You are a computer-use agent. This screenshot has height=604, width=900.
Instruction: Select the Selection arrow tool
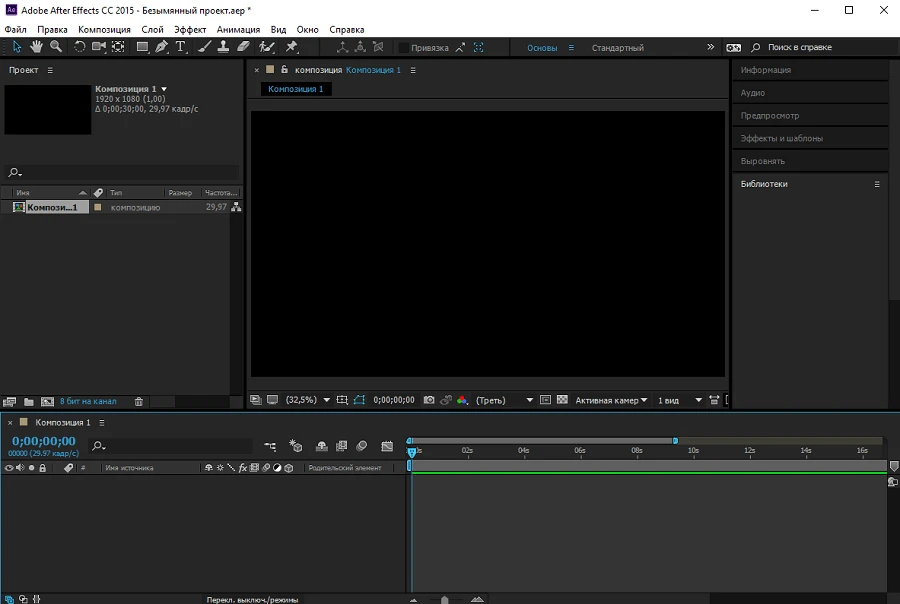[17, 47]
